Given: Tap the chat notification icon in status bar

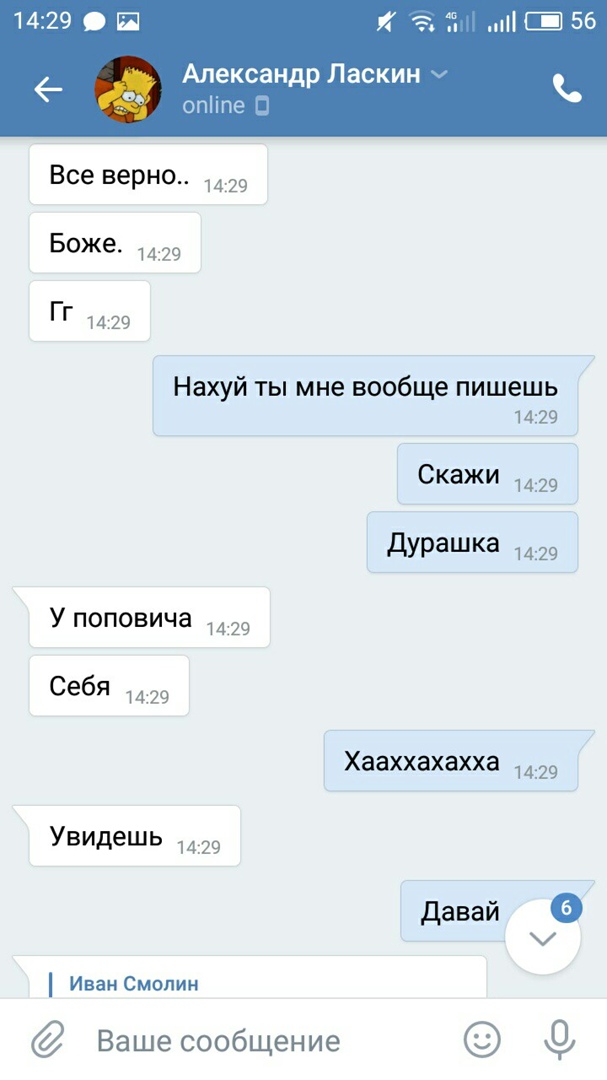Looking at the screenshot, I should [94, 22].
